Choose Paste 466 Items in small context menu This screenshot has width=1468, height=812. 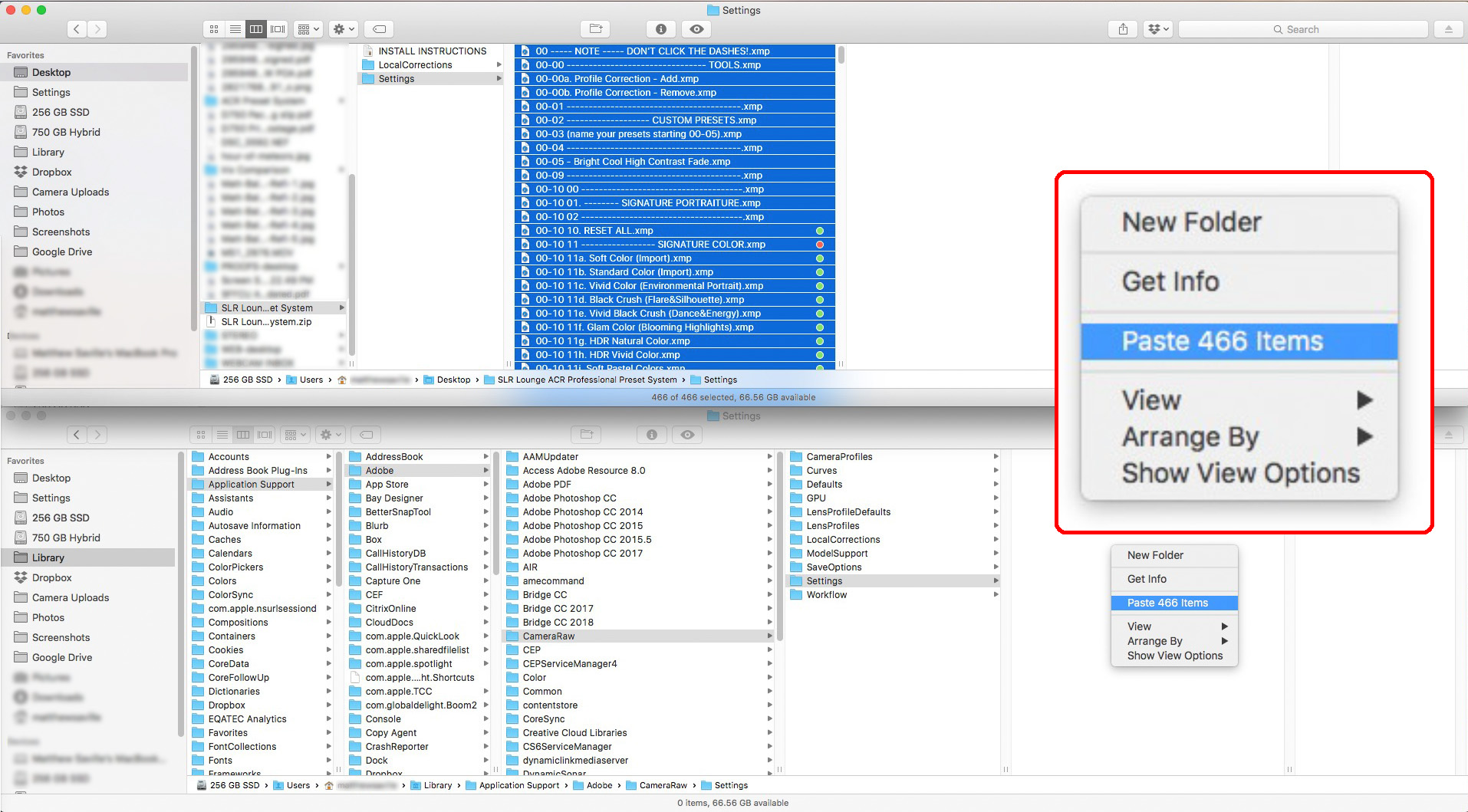(x=1167, y=603)
